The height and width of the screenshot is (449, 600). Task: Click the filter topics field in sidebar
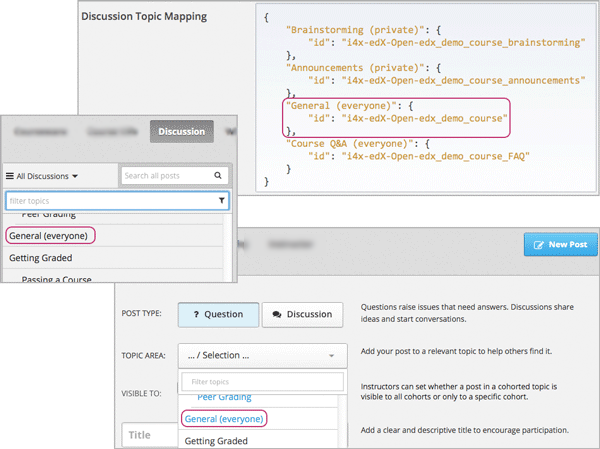click(x=117, y=201)
